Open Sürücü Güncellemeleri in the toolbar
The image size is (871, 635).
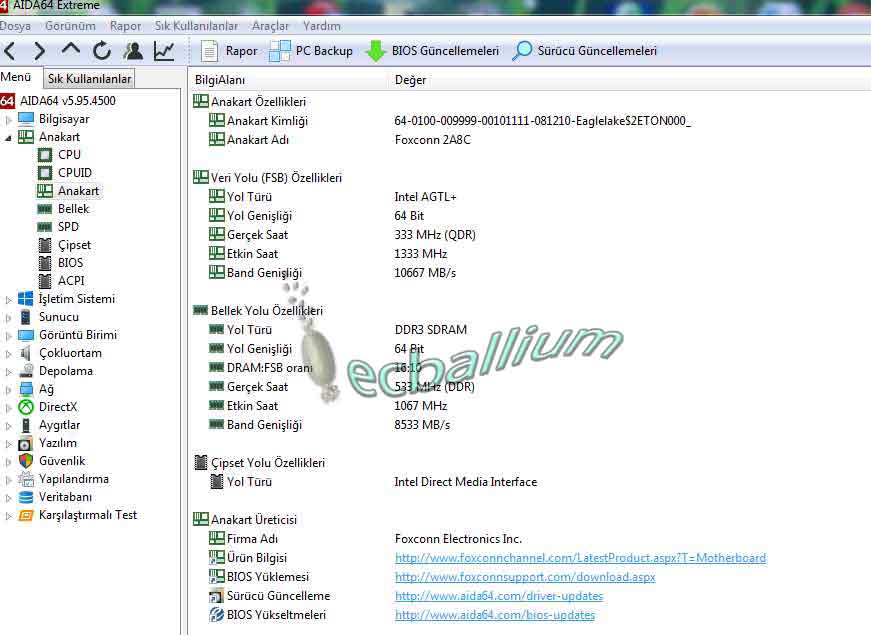(584, 51)
